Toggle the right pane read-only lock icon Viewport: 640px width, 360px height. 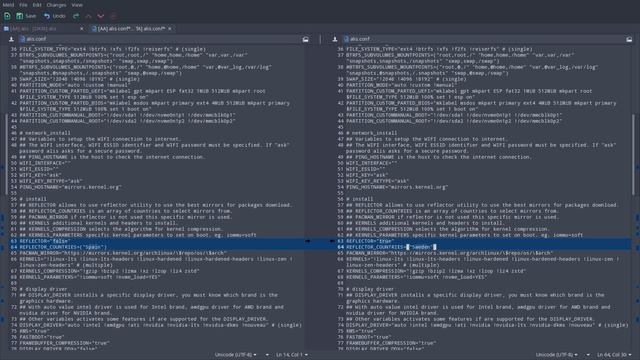(x=629, y=39)
